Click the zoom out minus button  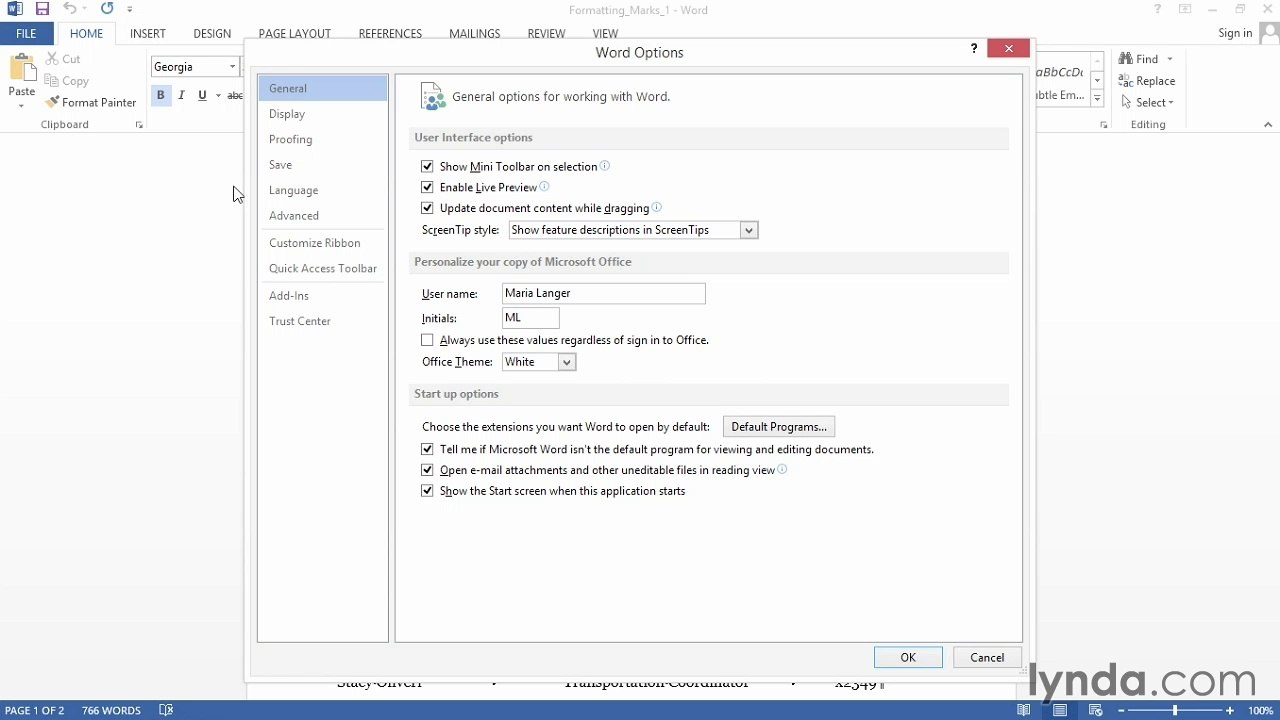1120,710
